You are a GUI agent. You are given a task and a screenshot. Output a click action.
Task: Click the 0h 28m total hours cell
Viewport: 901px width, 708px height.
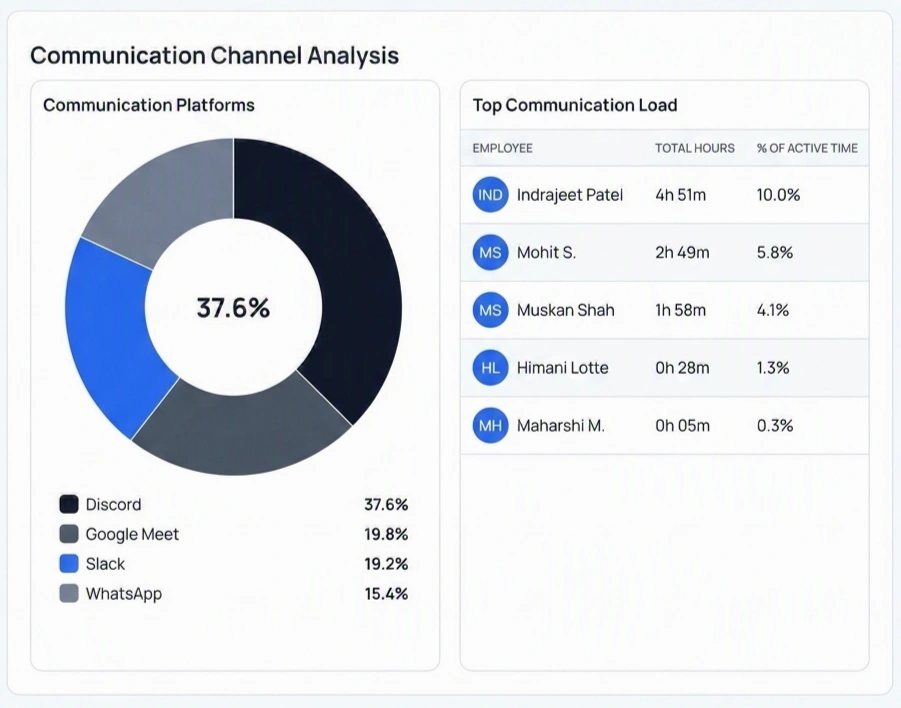point(683,368)
